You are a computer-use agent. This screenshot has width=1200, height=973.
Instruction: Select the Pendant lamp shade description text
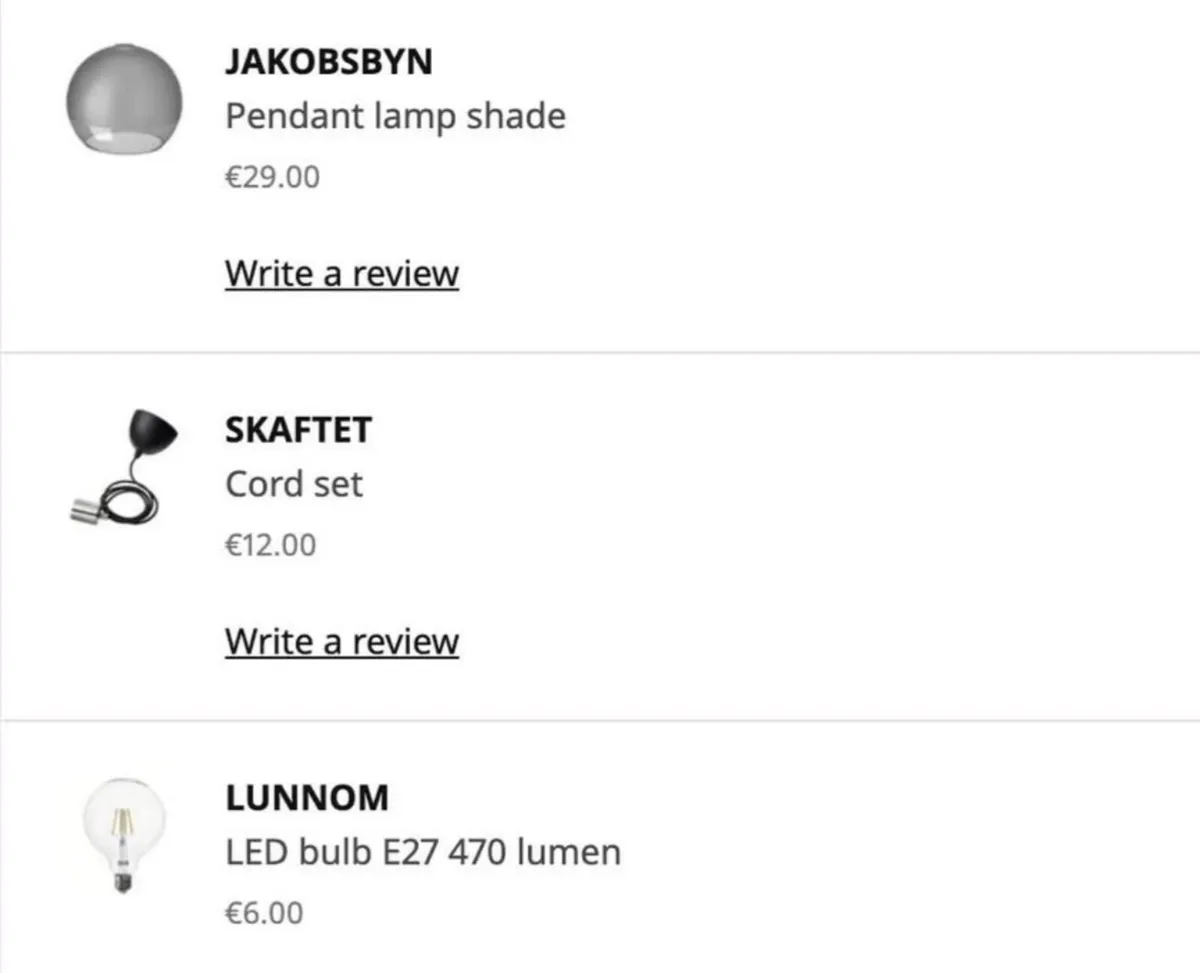pyautogui.click(x=395, y=116)
